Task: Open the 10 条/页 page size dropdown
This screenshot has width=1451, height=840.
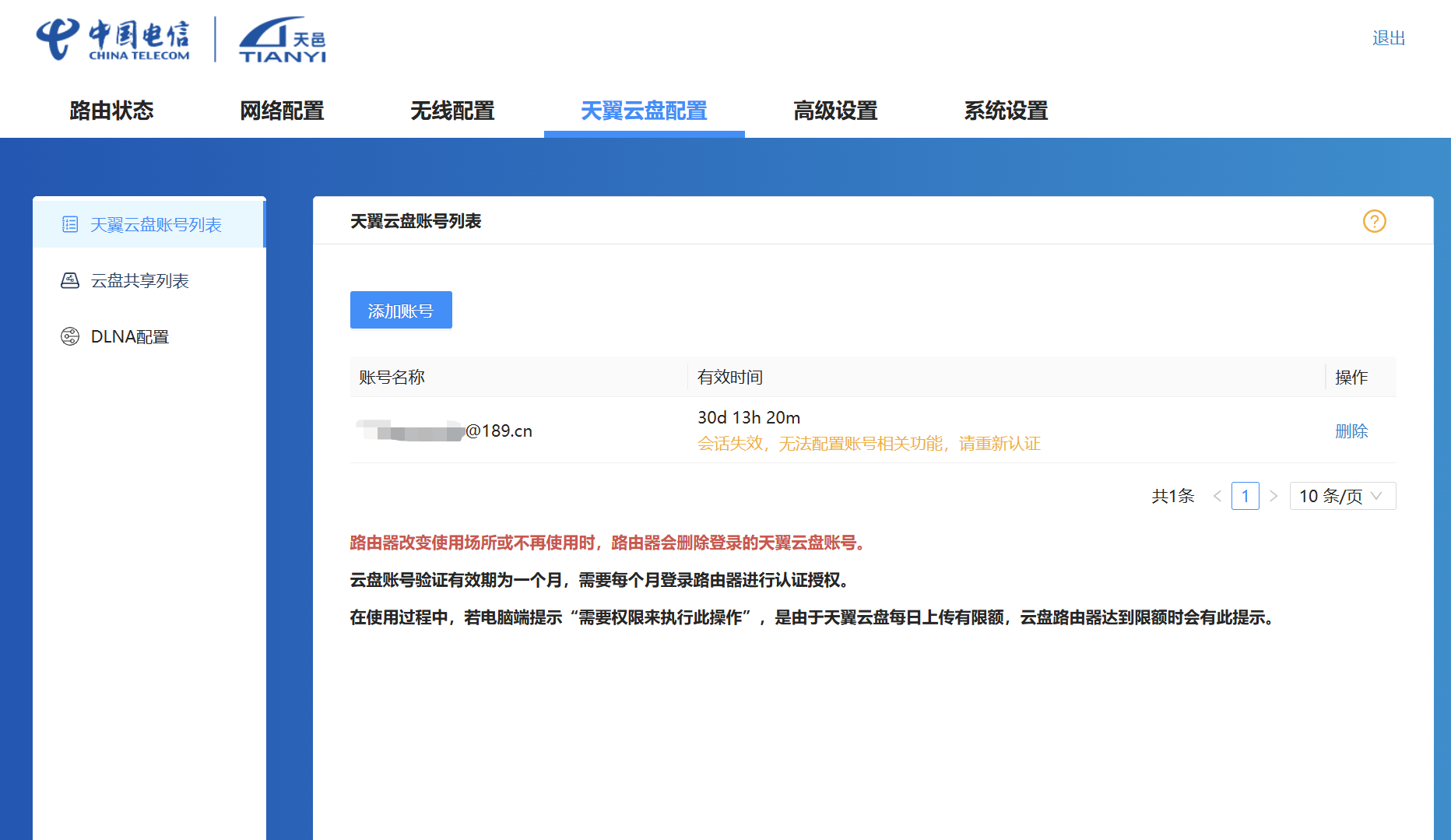Action: 1343,496
